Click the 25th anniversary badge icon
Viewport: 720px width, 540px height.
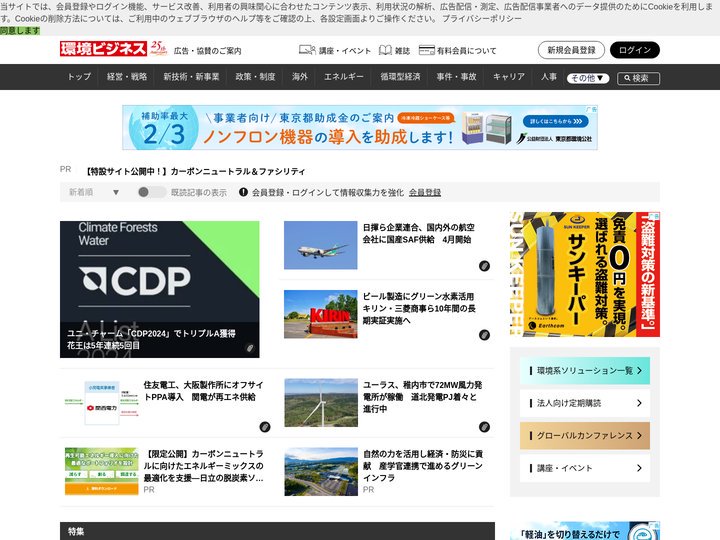pos(158,48)
